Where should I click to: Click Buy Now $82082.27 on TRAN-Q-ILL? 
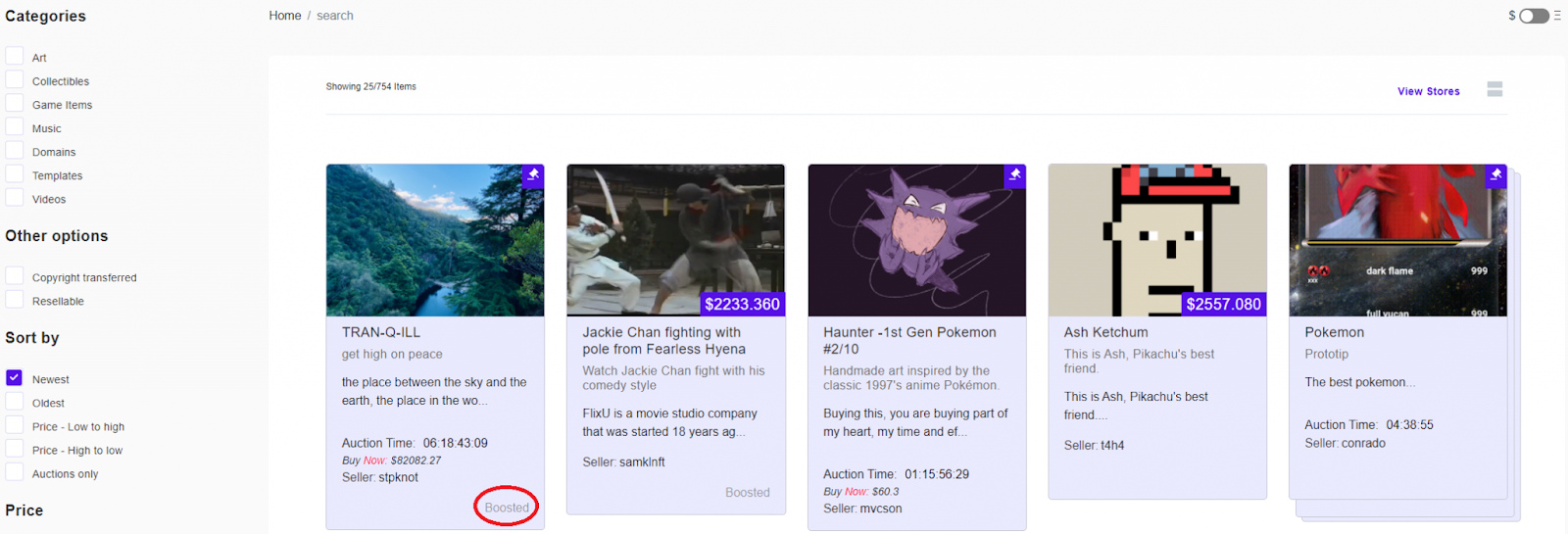click(391, 460)
